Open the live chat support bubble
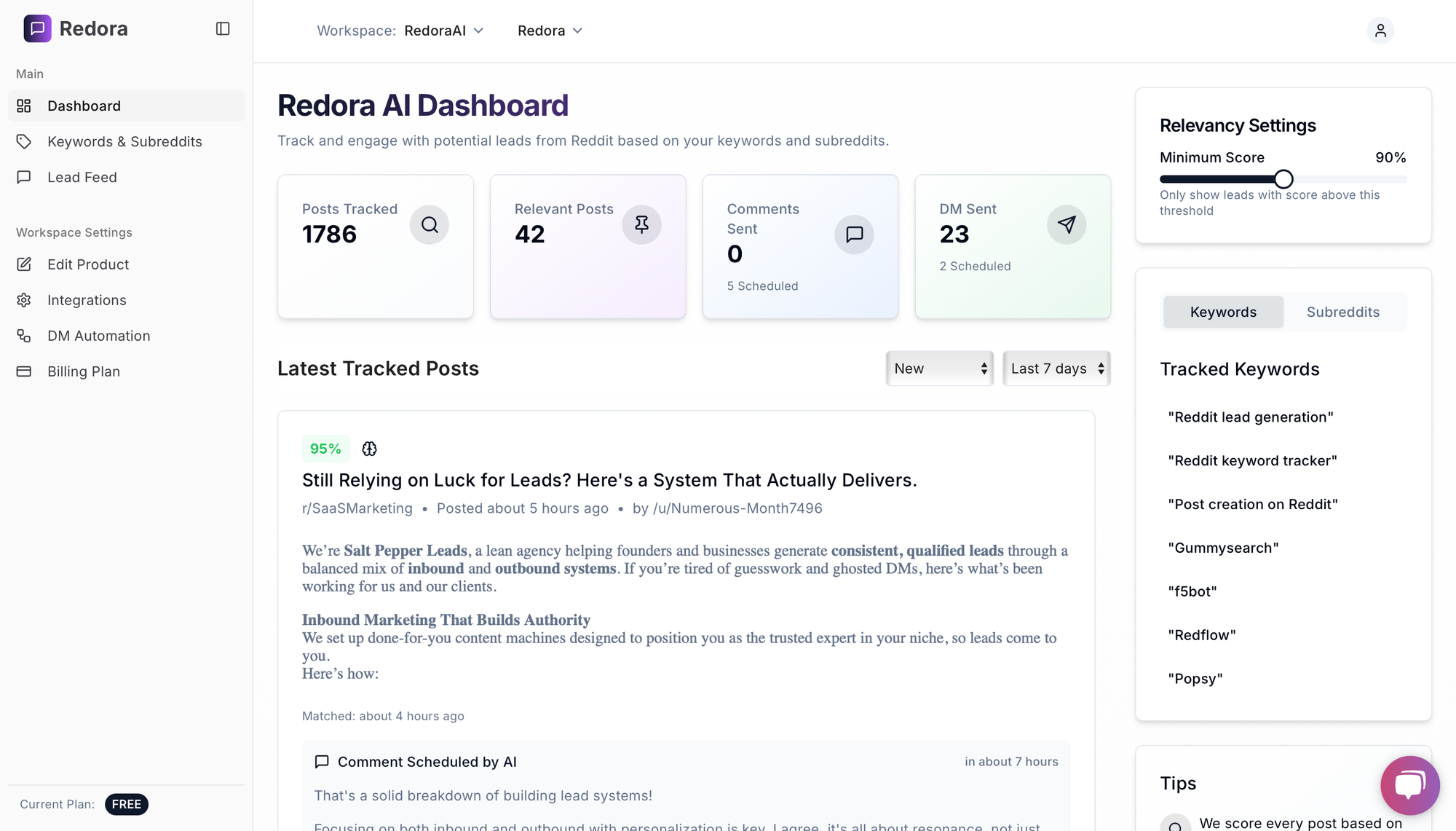Image resolution: width=1456 pixels, height=831 pixels. [1410, 785]
